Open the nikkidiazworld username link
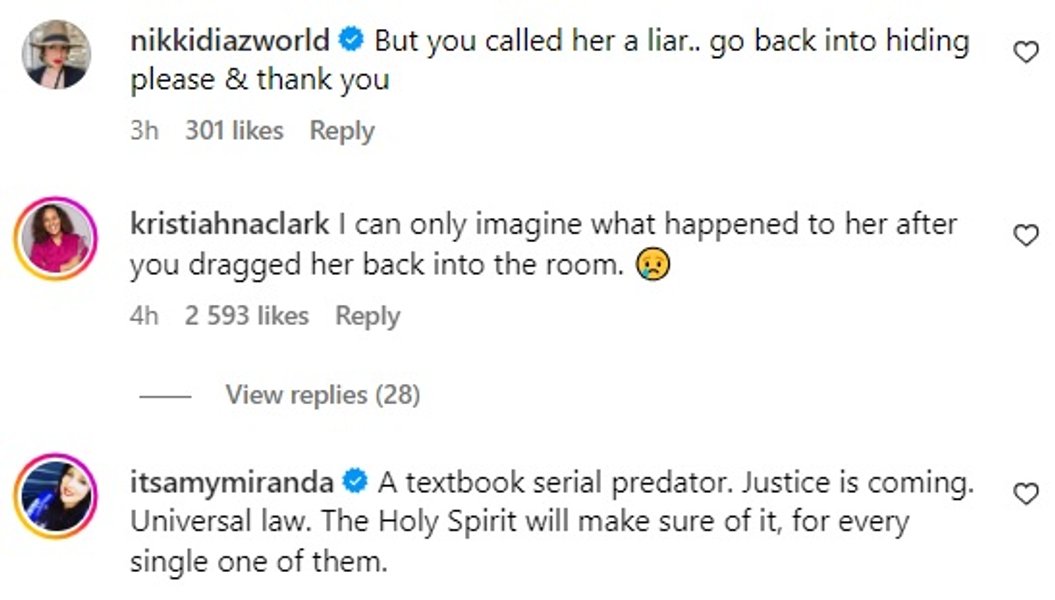The width and height of the screenshot is (1055, 600). [229, 40]
